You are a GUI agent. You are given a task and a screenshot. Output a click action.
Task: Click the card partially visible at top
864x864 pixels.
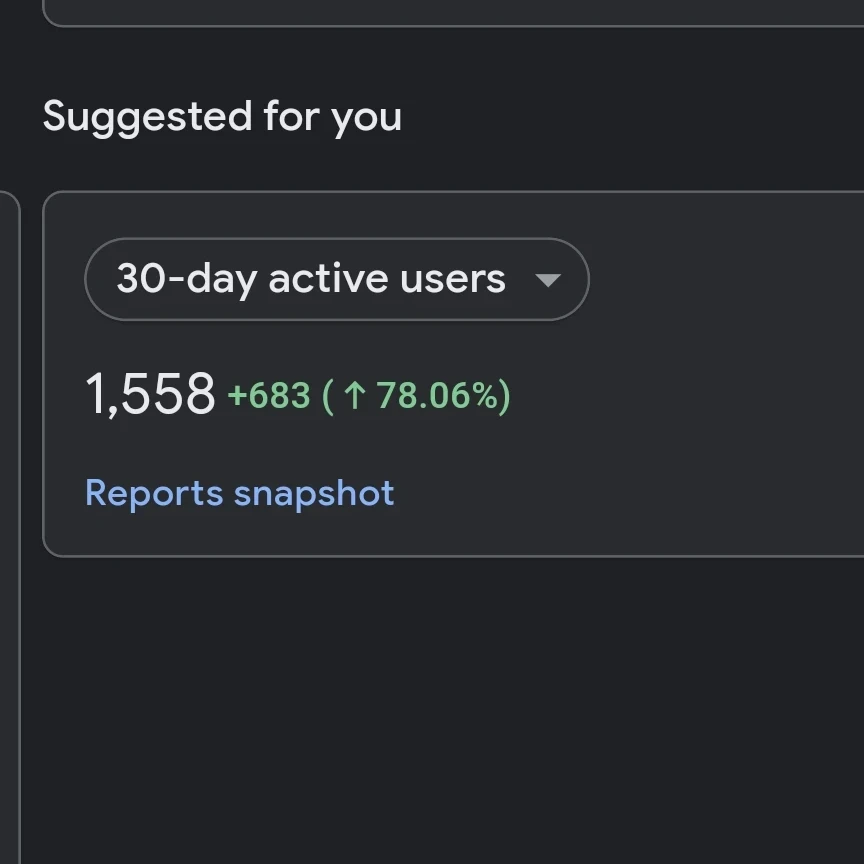point(450,12)
